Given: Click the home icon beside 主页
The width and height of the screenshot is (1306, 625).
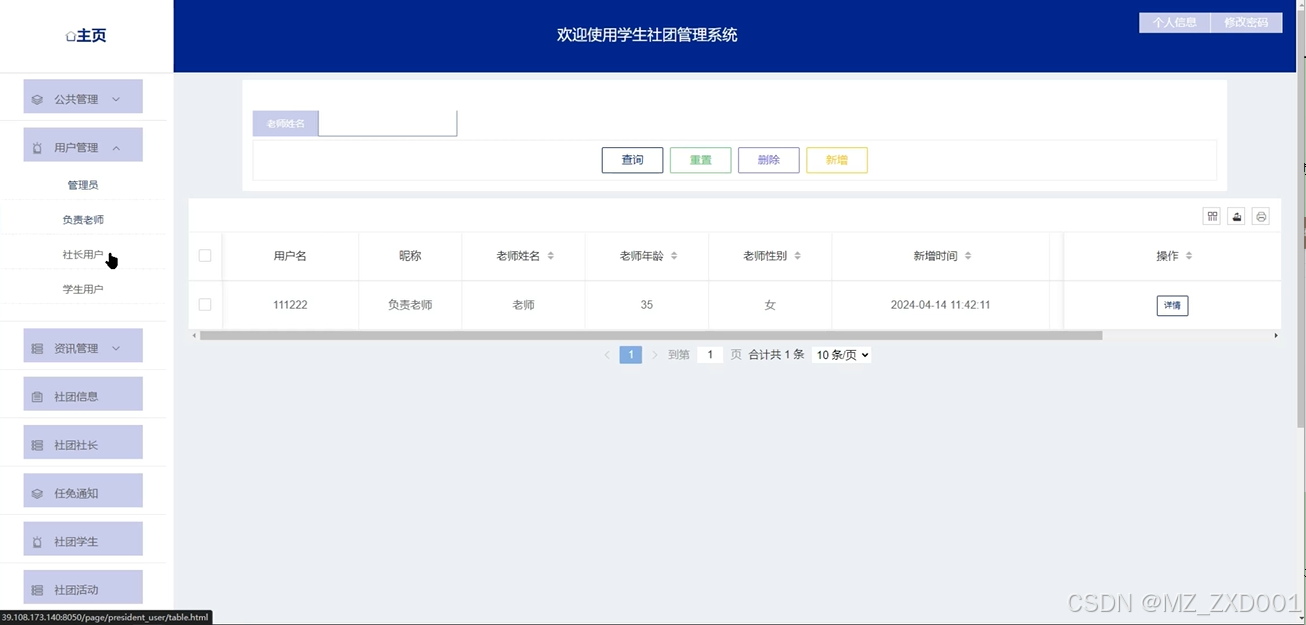Looking at the screenshot, I should (x=70, y=37).
